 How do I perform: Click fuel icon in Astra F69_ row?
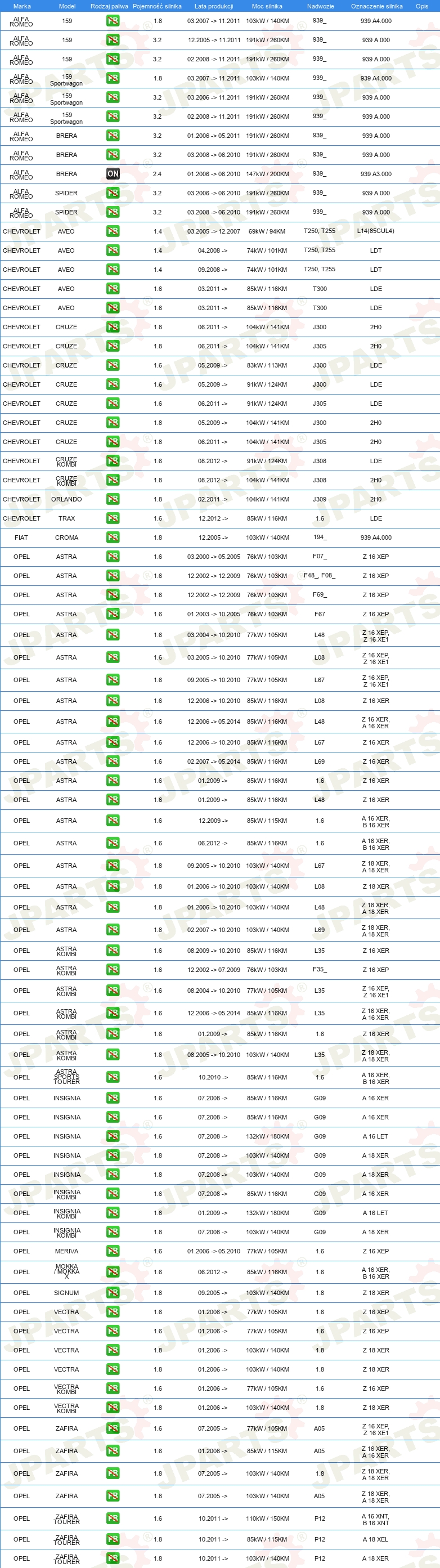113,595
